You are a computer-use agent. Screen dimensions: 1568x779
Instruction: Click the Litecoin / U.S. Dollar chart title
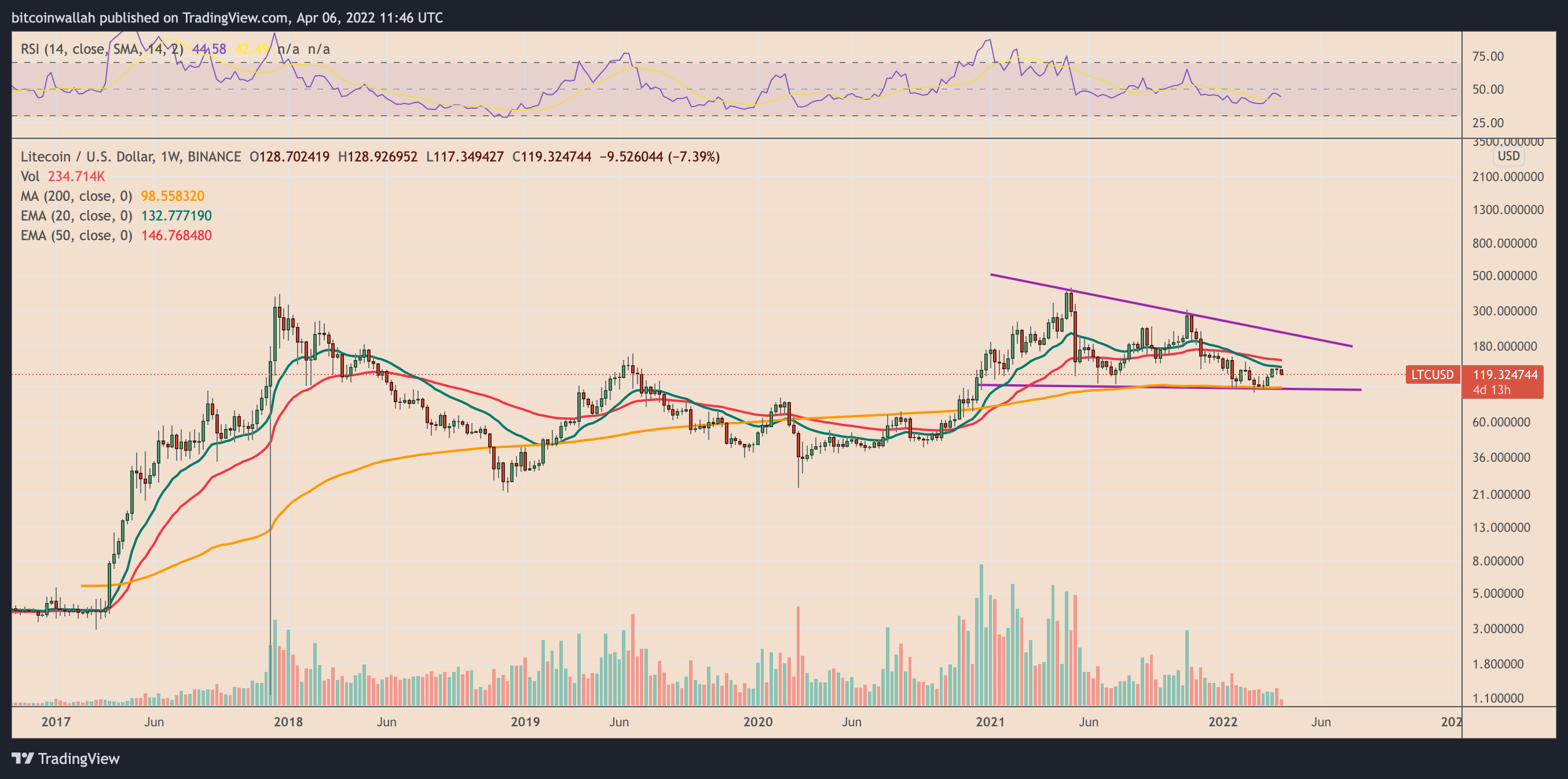pyautogui.click(x=131, y=156)
